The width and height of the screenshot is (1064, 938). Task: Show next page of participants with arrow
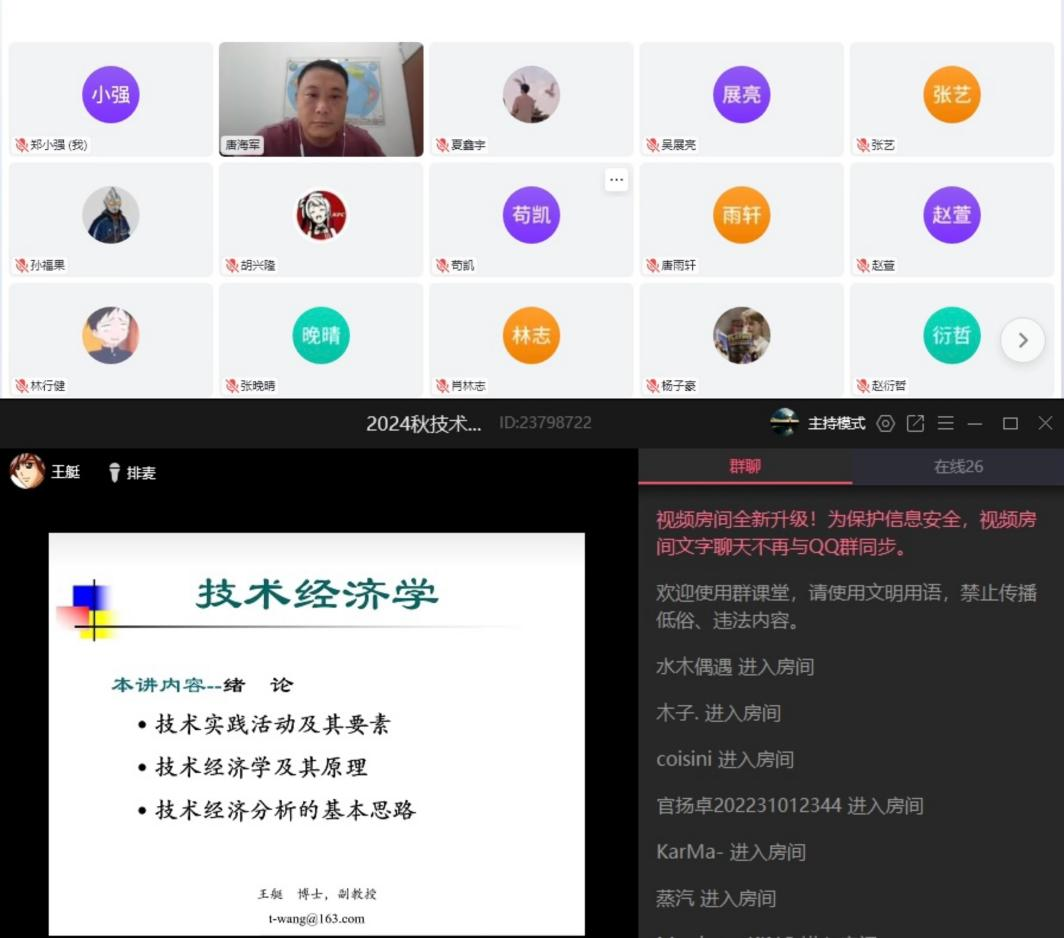point(1022,340)
